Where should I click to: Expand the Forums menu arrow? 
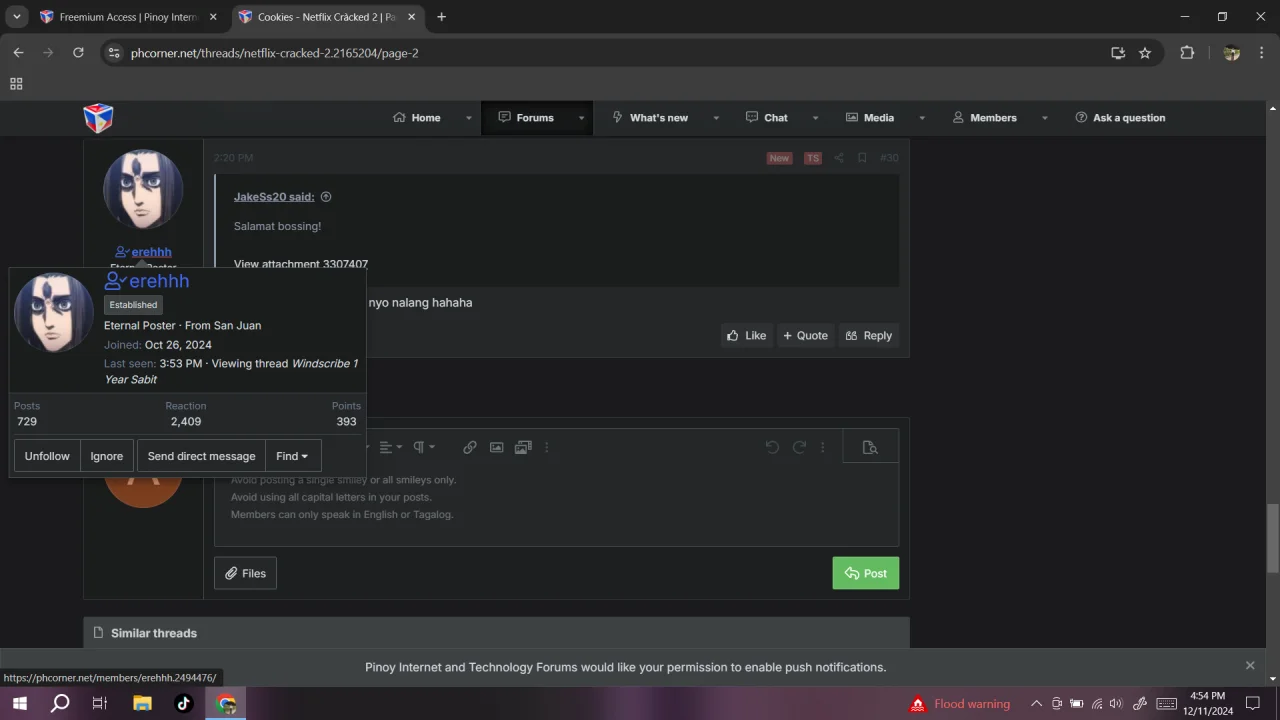point(581,118)
